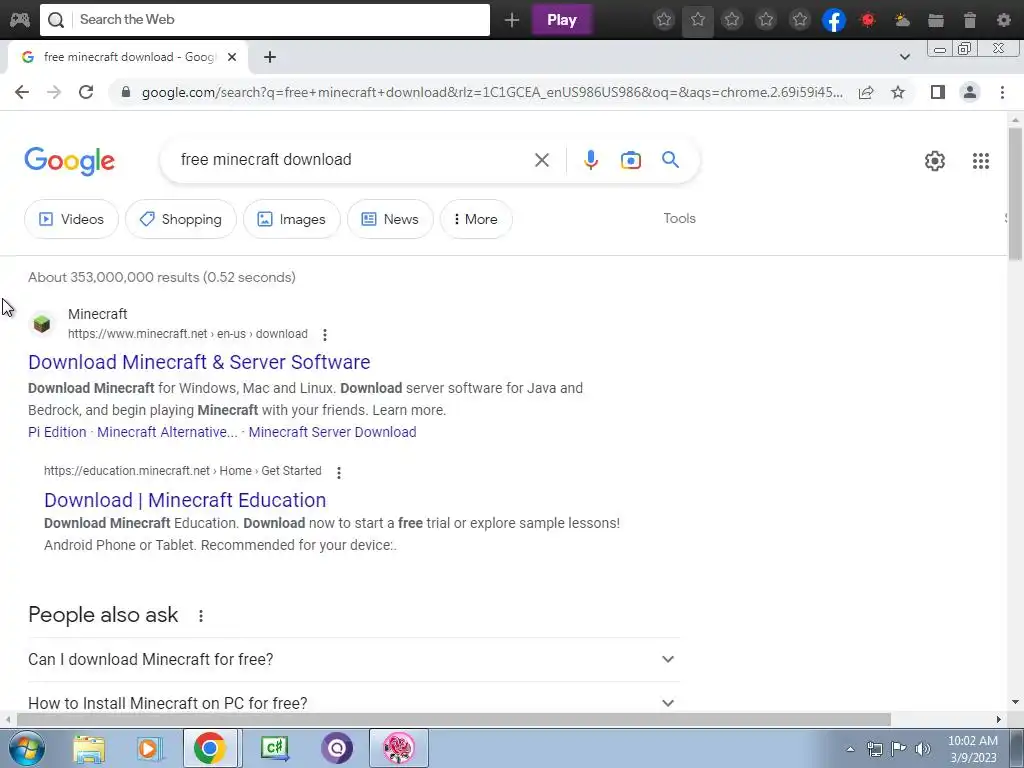Go to Google homepage logo
The width and height of the screenshot is (1024, 768).
[x=69, y=161]
